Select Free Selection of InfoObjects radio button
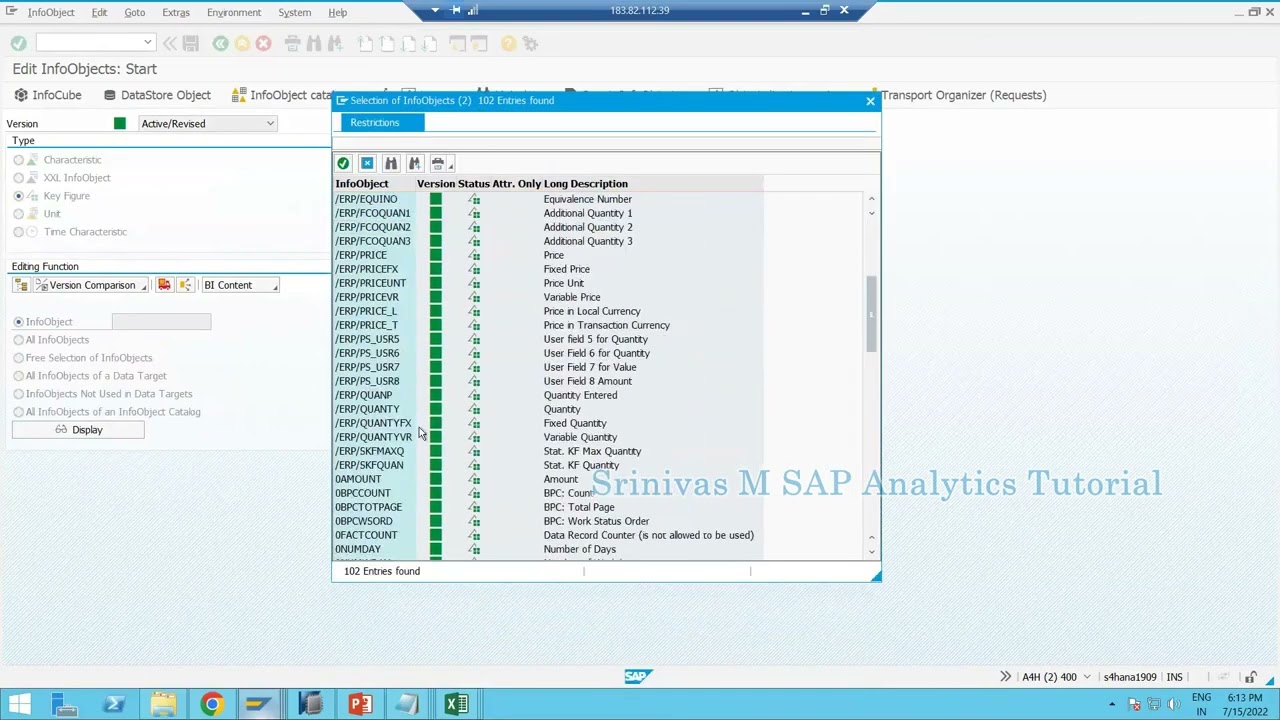Image resolution: width=1280 pixels, height=720 pixels. click(x=19, y=358)
